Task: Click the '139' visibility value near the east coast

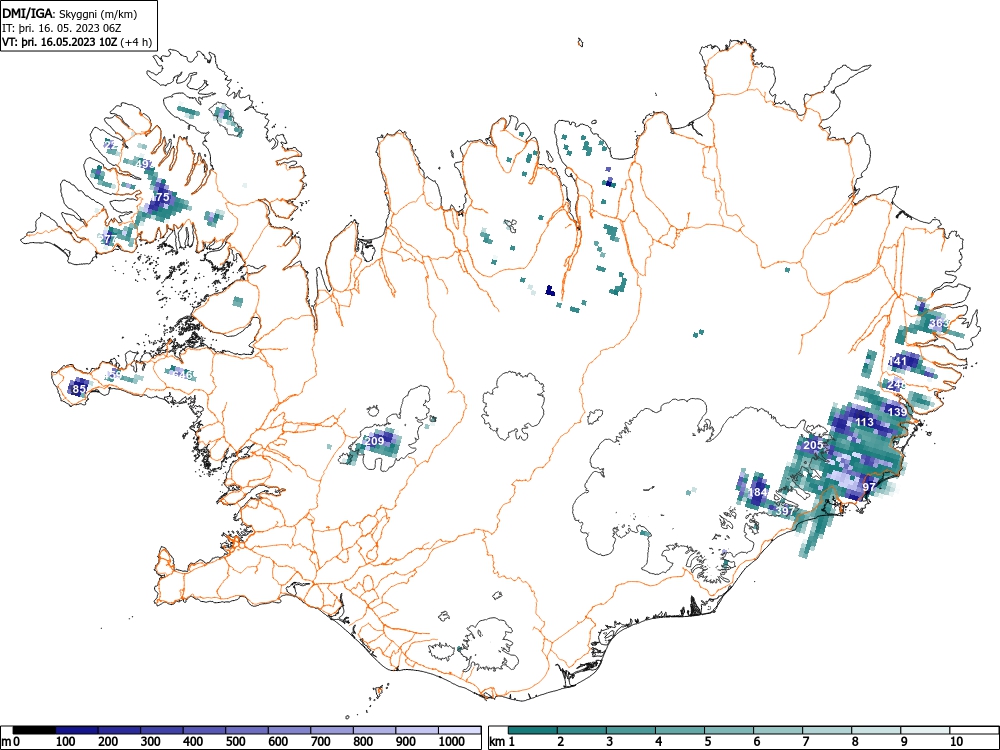Action: 897,412
